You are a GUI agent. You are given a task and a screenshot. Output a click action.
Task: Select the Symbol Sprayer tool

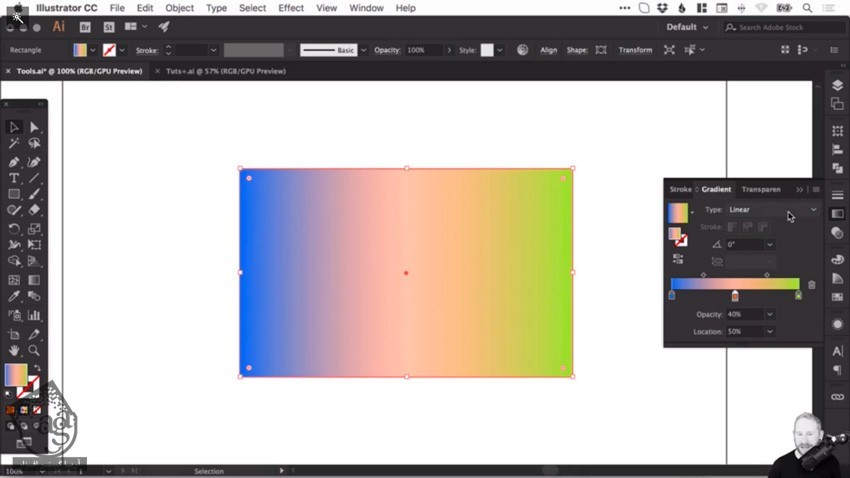pyautogui.click(x=14, y=315)
